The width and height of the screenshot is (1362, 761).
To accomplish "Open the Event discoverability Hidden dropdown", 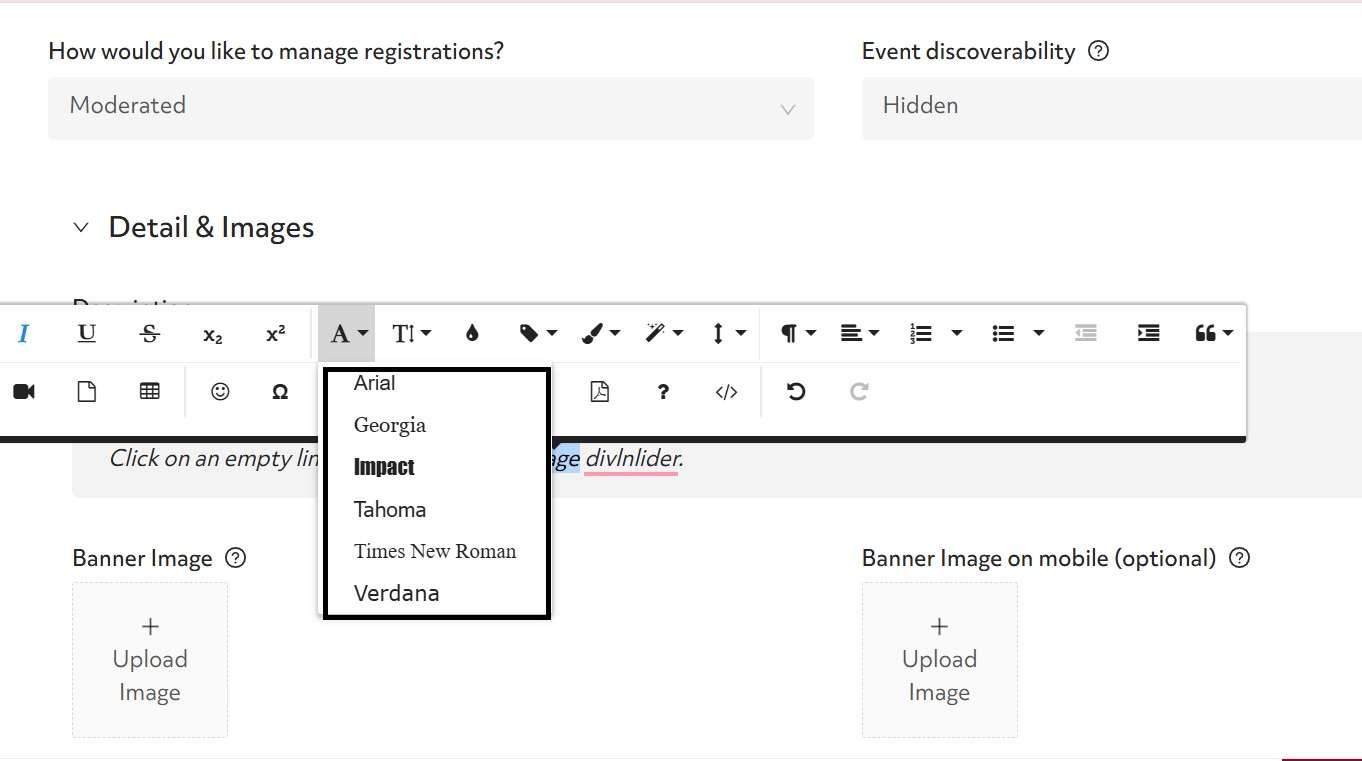I will coord(1112,108).
